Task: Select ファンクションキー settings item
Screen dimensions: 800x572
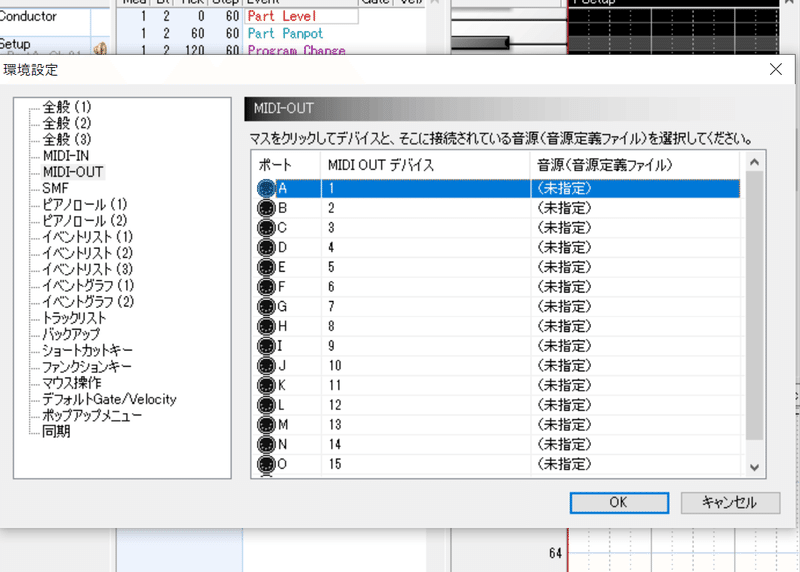Action: (87, 367)
